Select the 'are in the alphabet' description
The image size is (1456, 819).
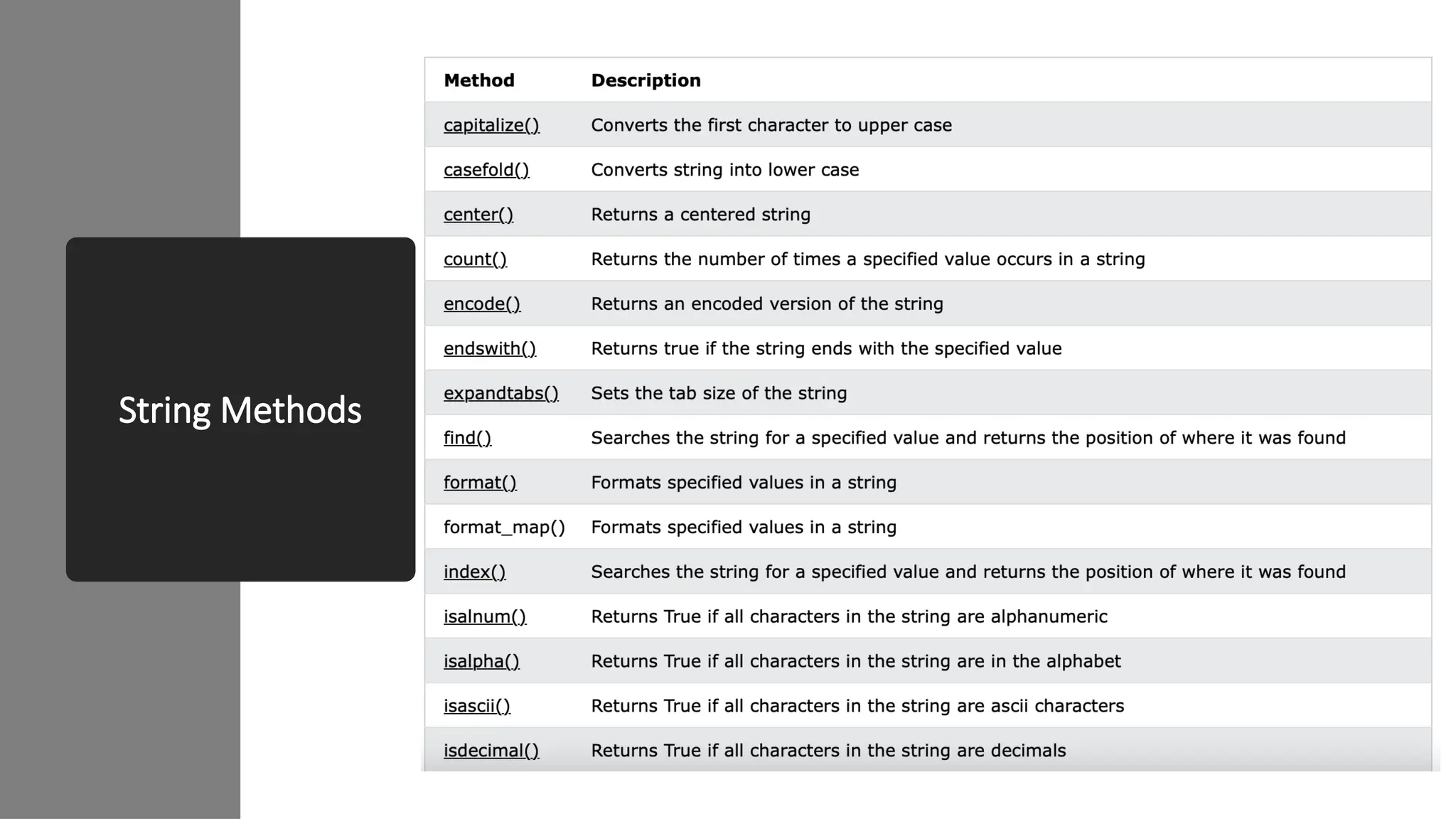point(856,661)
